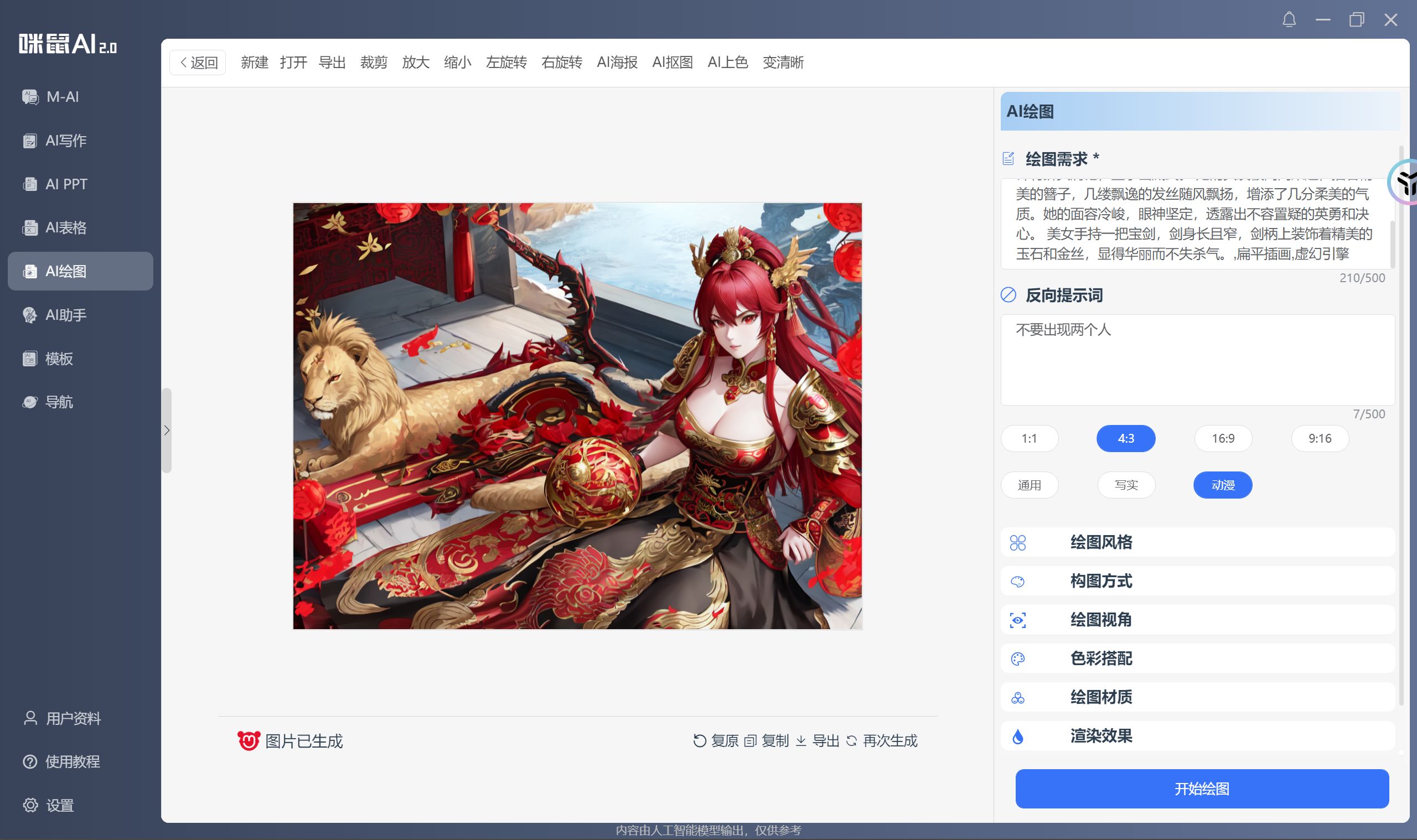This screenshot has width=1417, height=840.
Task: Click the 复原 restore icon
Action: [700, 740]
